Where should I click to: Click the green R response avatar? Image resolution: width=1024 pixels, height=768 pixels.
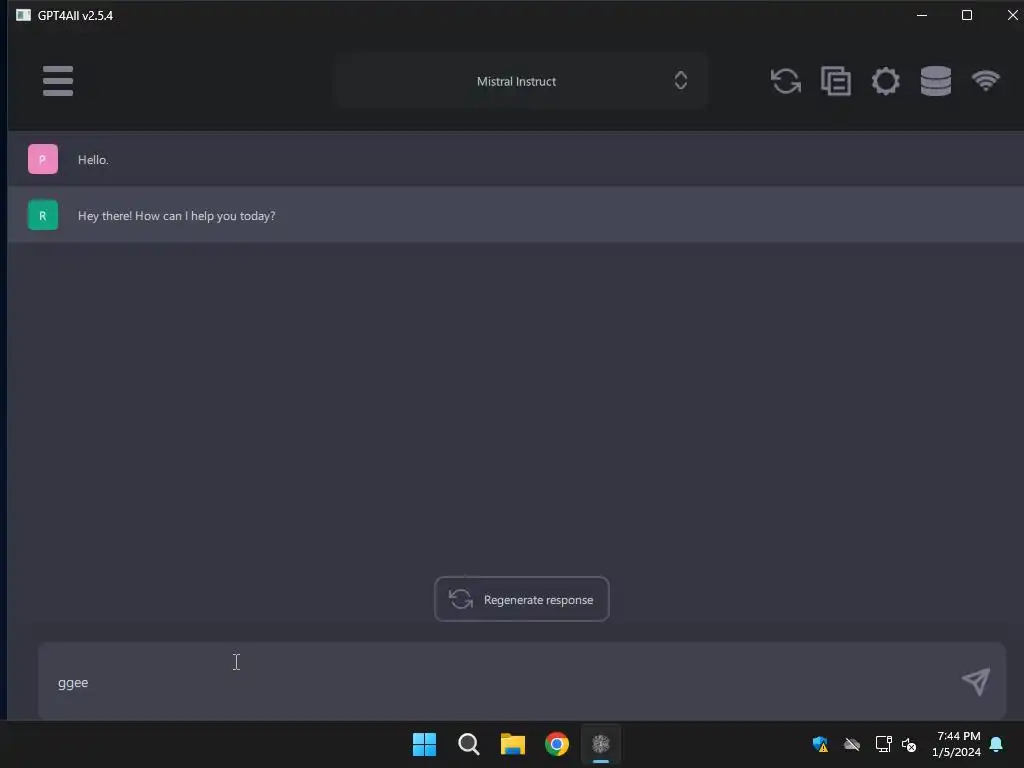43,215
